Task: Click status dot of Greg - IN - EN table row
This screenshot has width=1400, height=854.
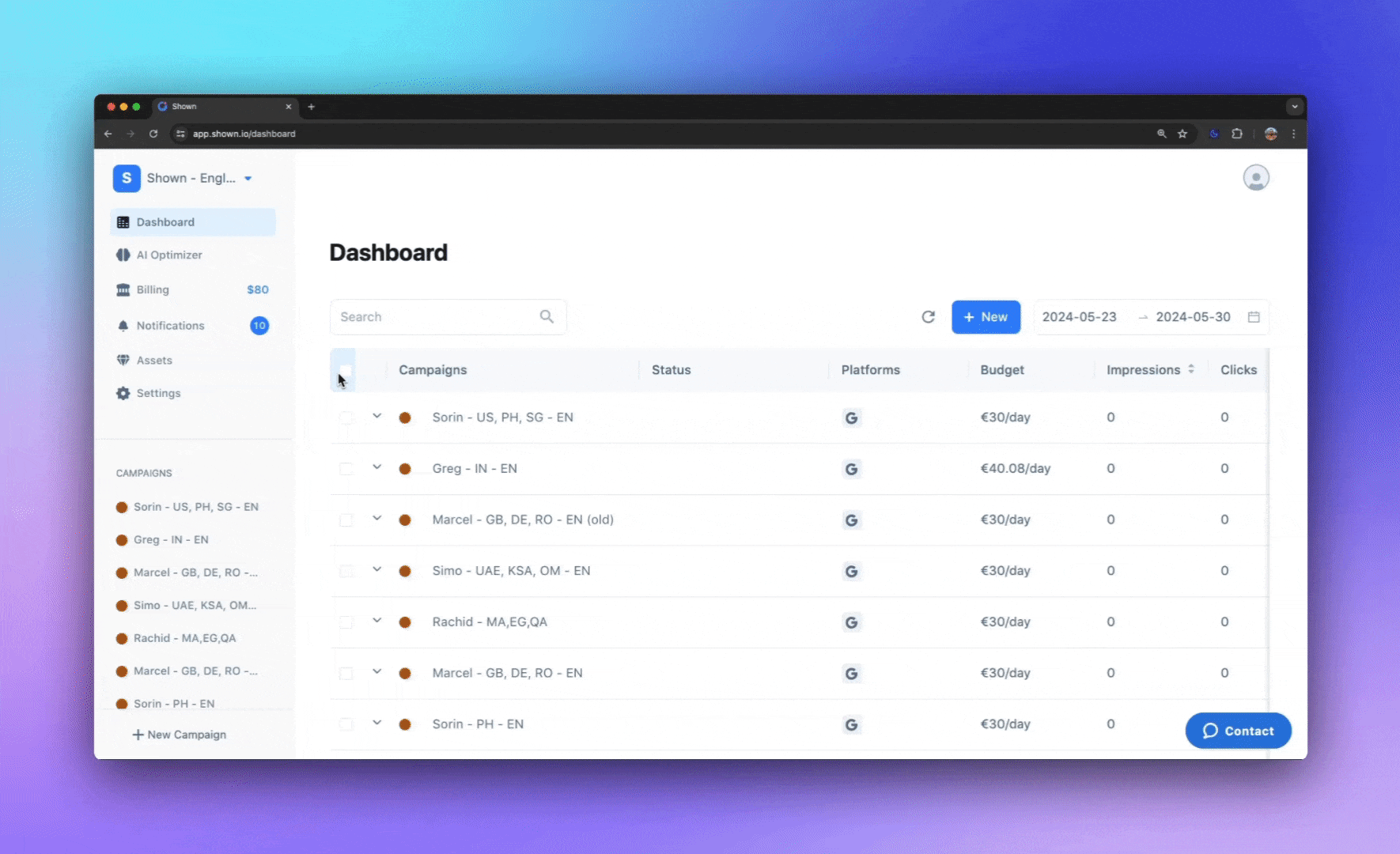Action: pyautogui.click(x=405, y=469)
